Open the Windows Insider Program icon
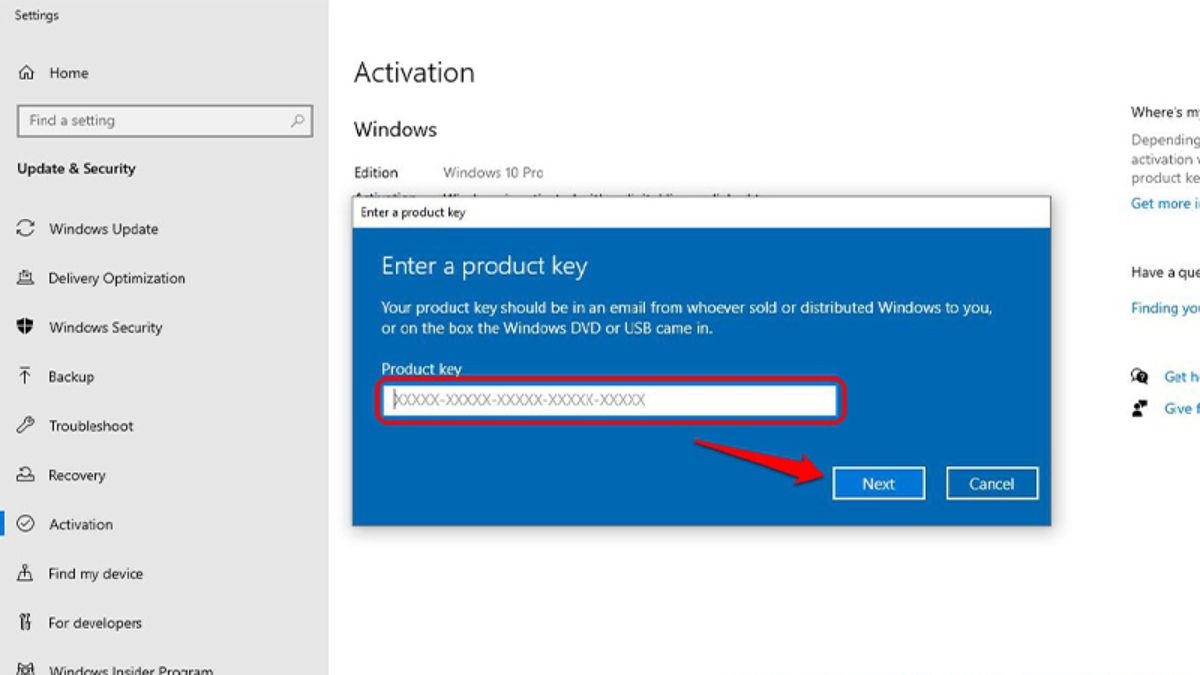The height and width of the screenshot is (675, 1200). (x=25, y=667)
